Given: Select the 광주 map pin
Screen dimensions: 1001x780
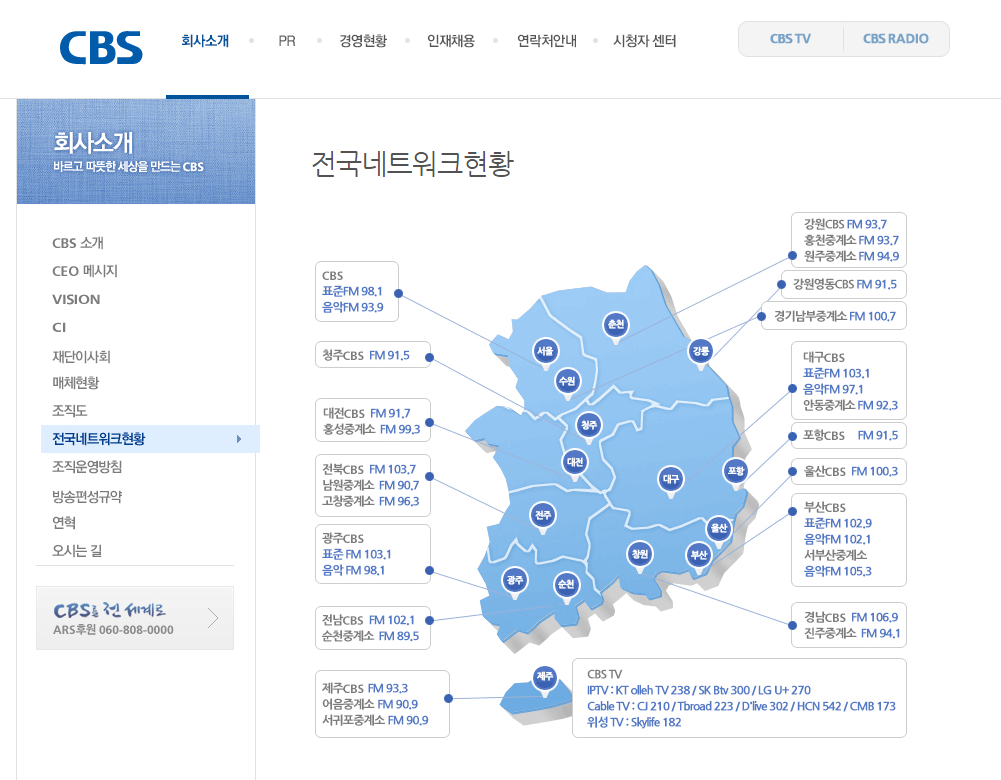Looking at the screenshot, I should click(x=515, y=581).
